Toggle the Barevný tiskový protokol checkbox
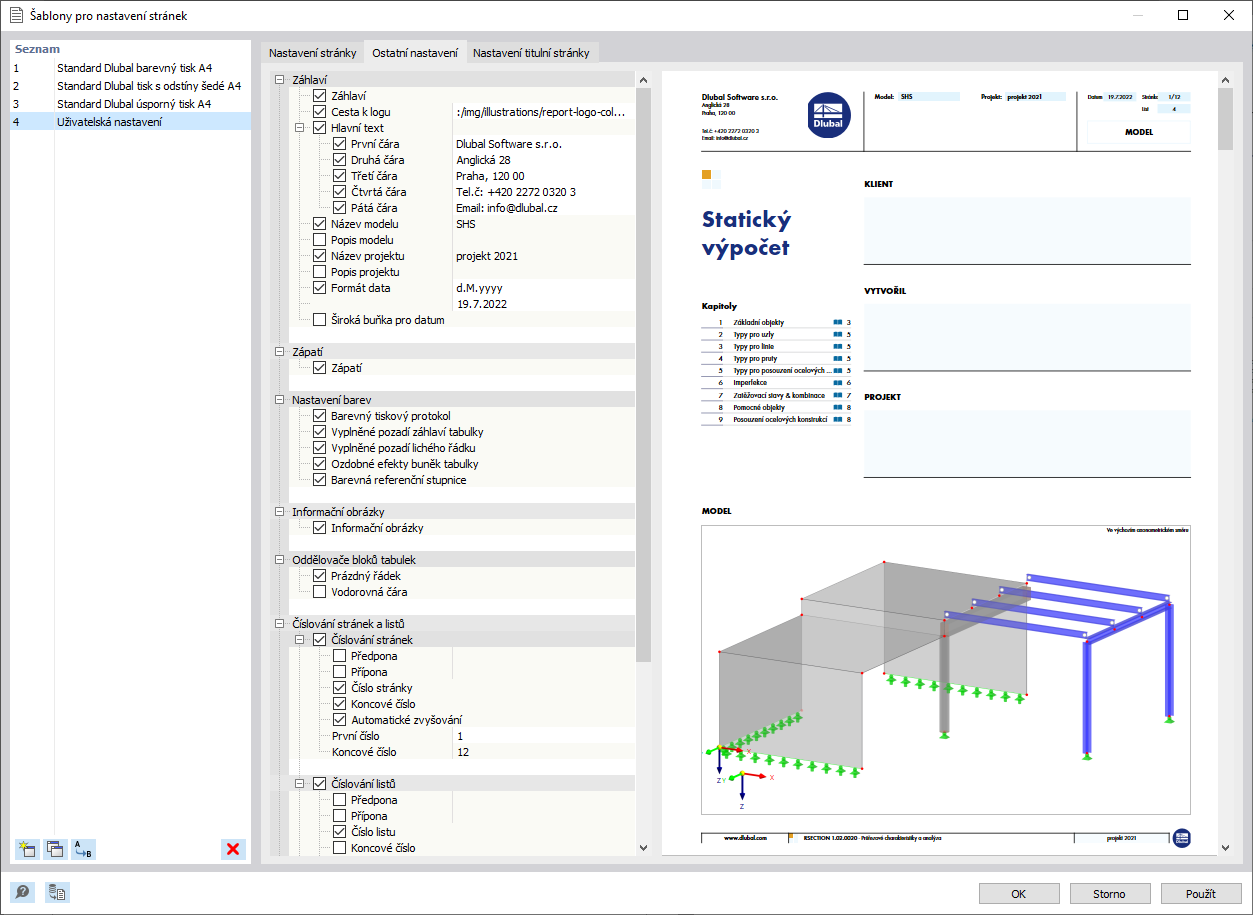Viewport: 1253px width, 915px height. (320, 416)
